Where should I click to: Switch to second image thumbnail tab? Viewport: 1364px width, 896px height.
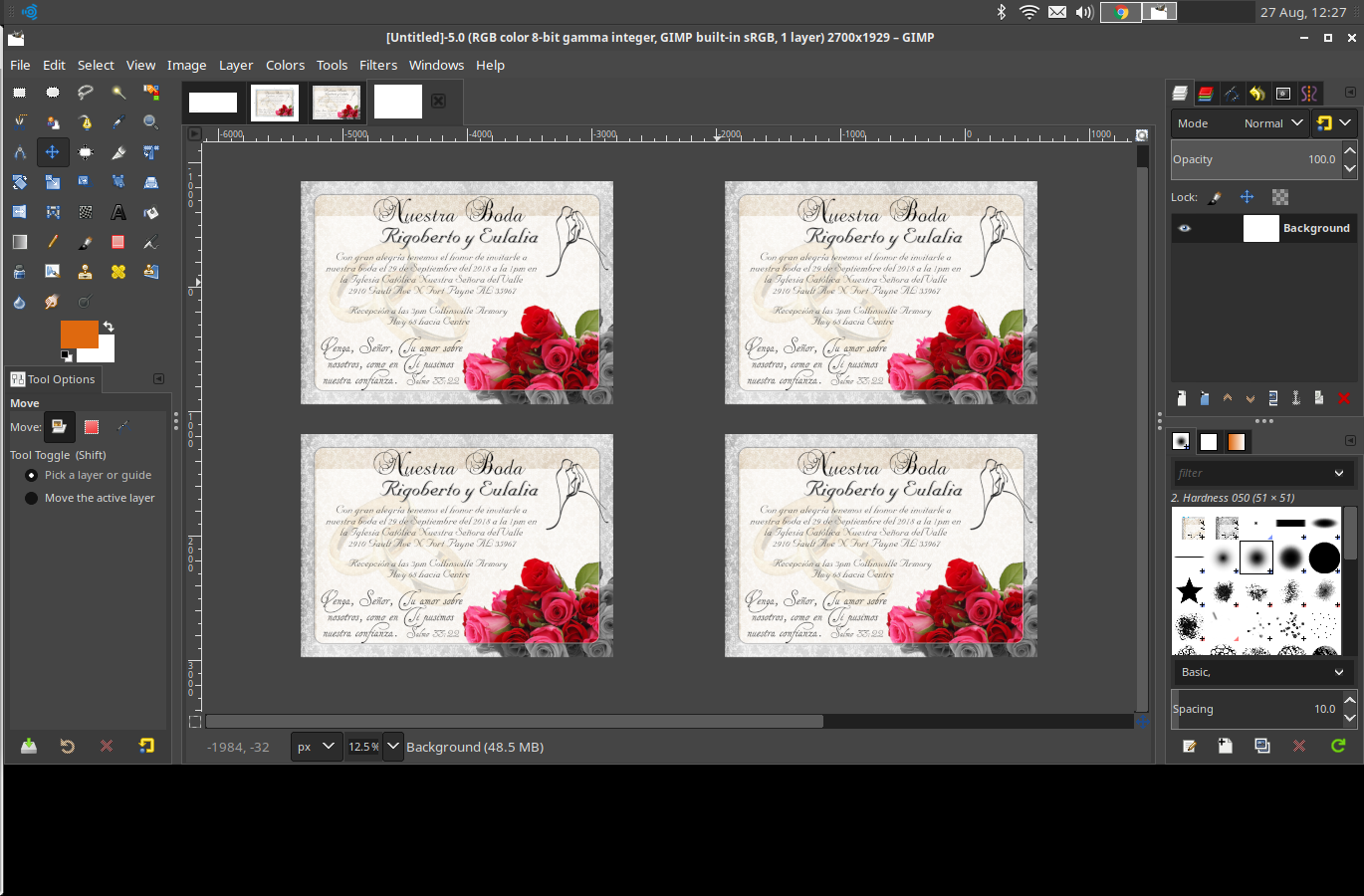[x=275, y=103]
